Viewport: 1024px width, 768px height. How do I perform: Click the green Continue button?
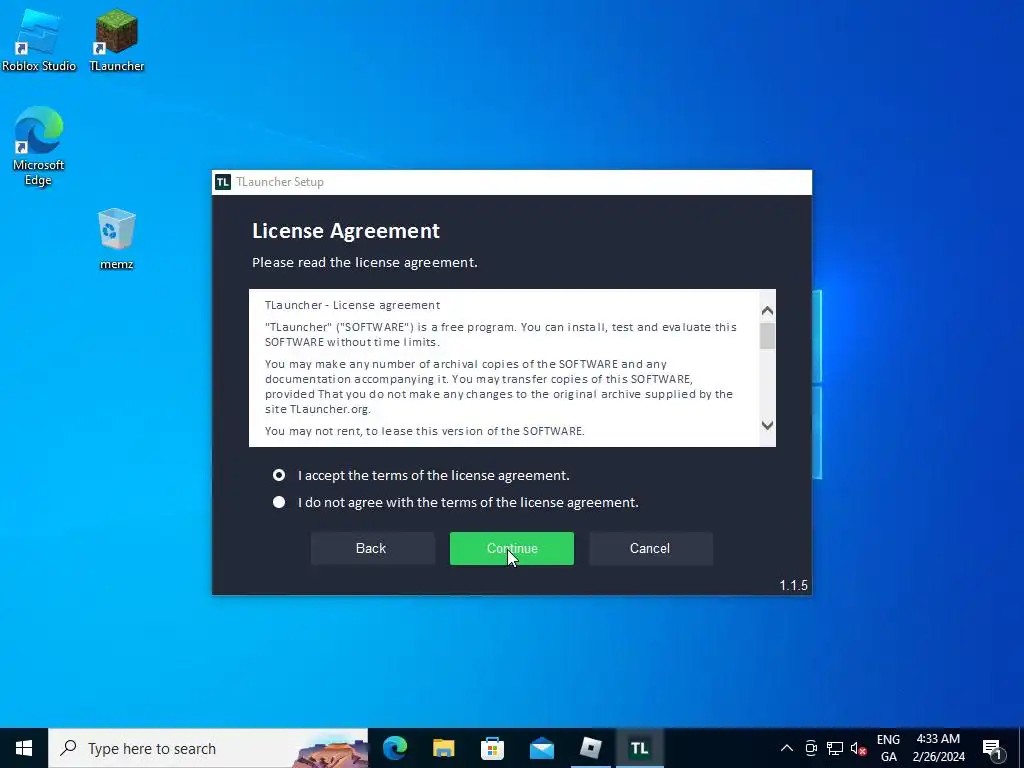511,549
